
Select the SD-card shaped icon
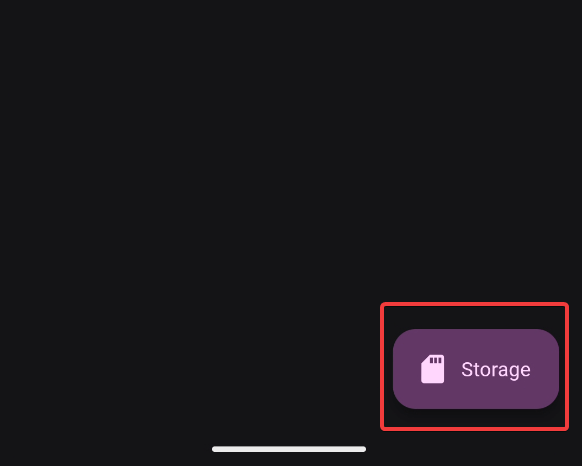coord(432,369)
